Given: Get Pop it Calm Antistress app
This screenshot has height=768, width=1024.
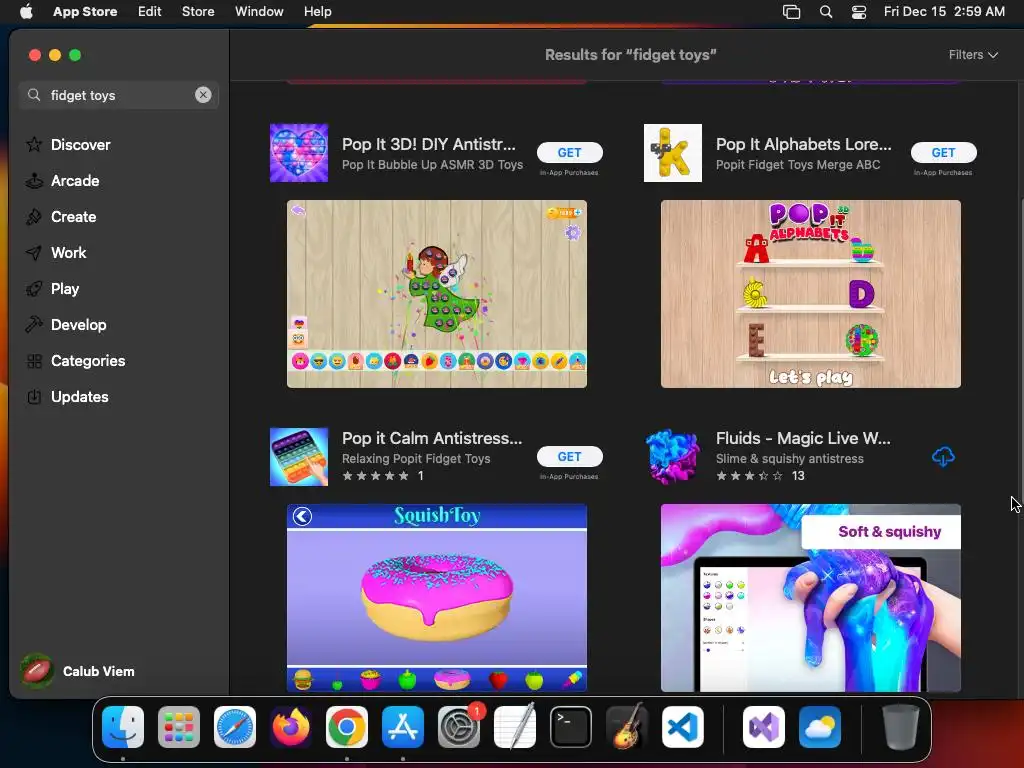Looking at the screenshot, I should [x=569, y=456].
